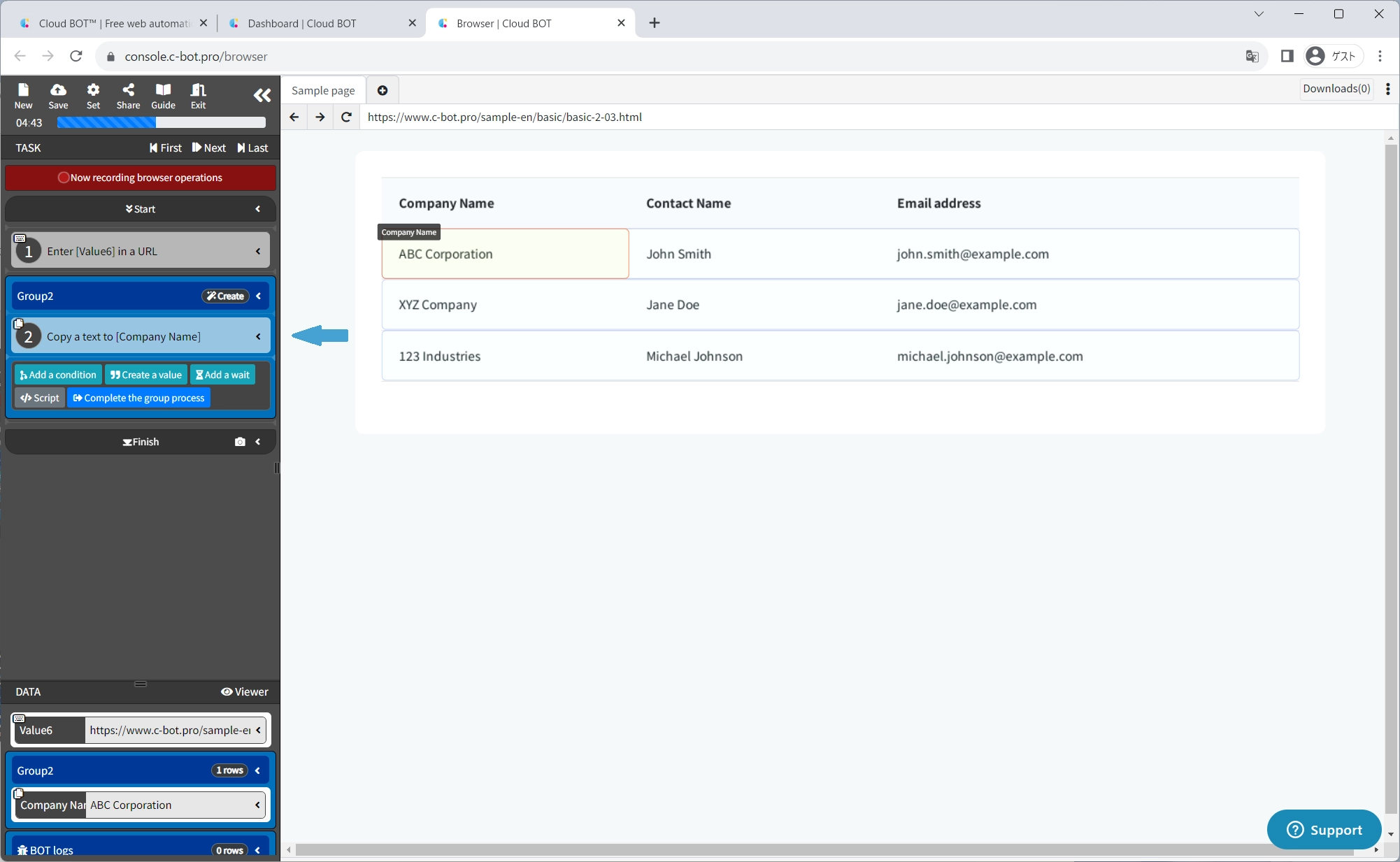The width and height of the screenshot is (1400, 862).
Task: Click the Add a condition button
Action: 58,375
